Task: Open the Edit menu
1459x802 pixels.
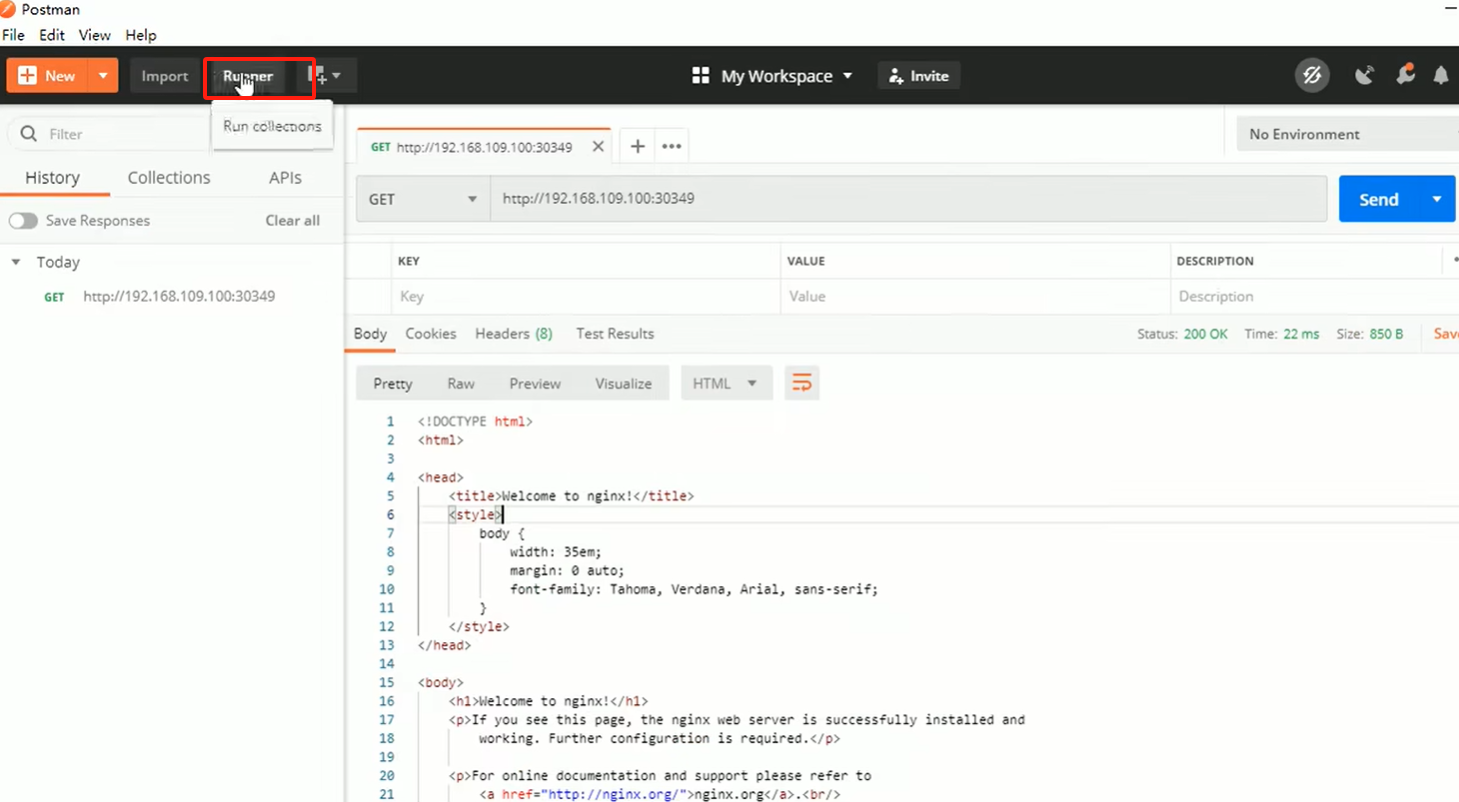Action: 52,35
